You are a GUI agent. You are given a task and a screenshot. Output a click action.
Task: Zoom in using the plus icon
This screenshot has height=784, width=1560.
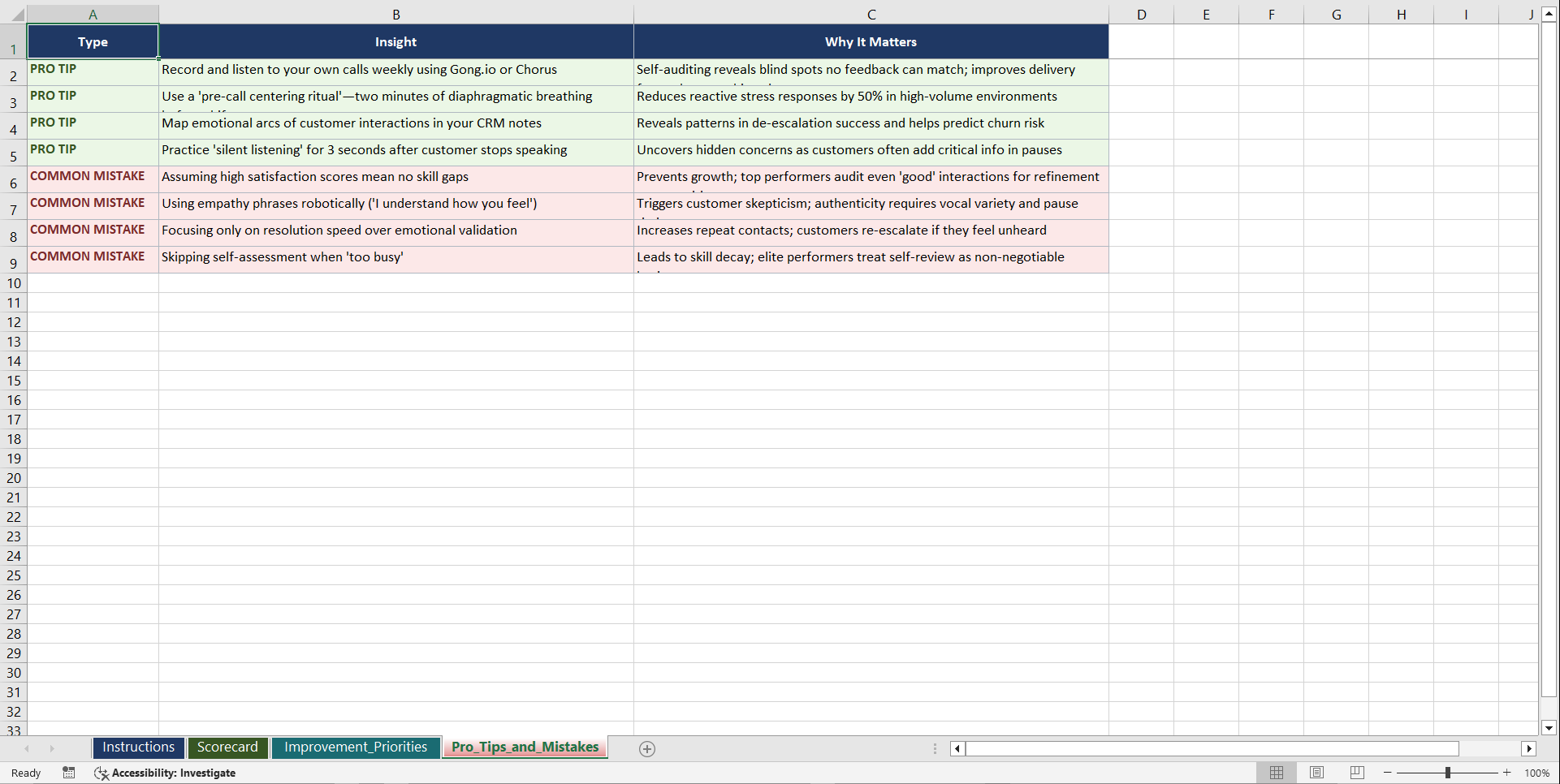coord(1507,773)
